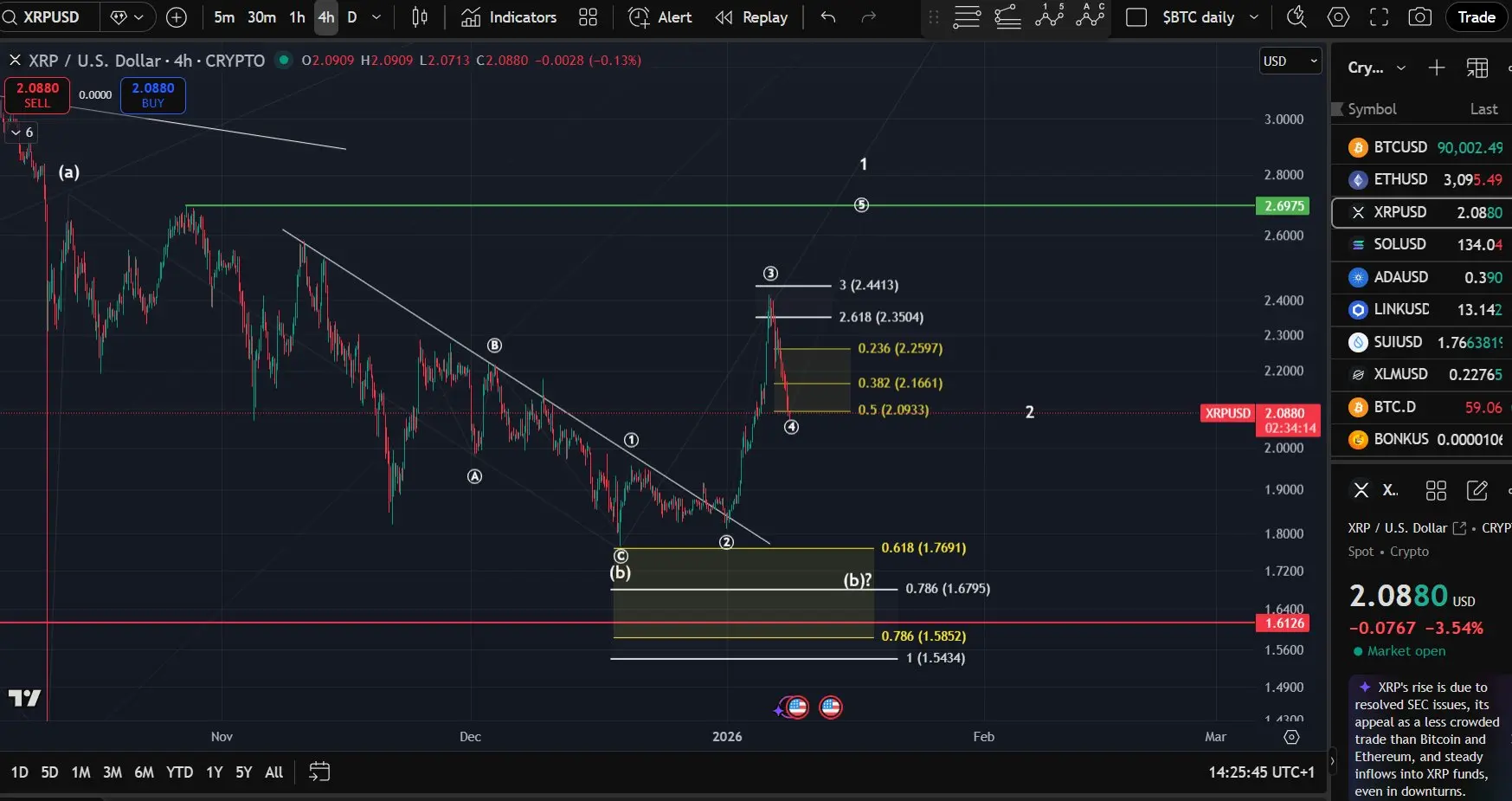Open the USD currency dropdown
This screenshot has width=1512, height=801.
(1290, 61)
